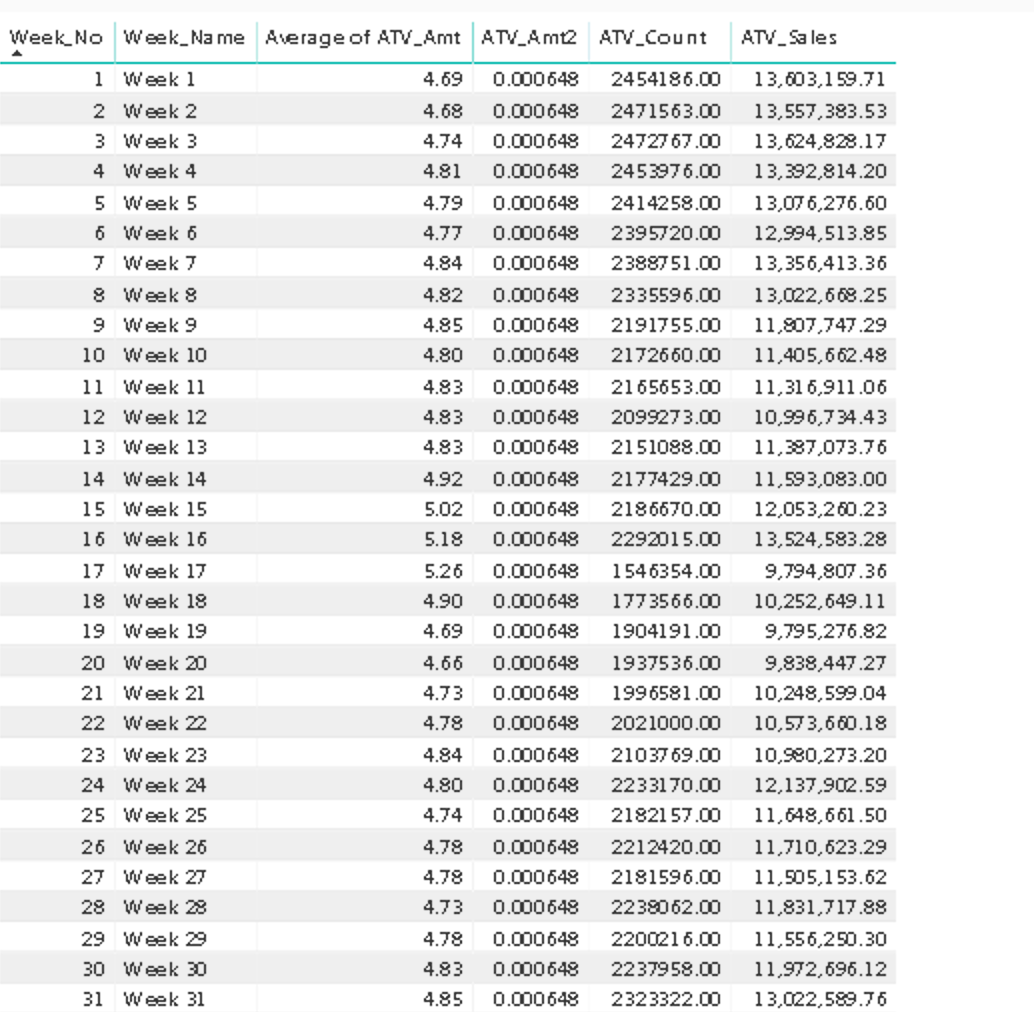The width and height of the screenshot is (1034, 1012).
Task: Click the ATV_Amt2 column header
Action: pyautogui.click(x=529, y=38)
